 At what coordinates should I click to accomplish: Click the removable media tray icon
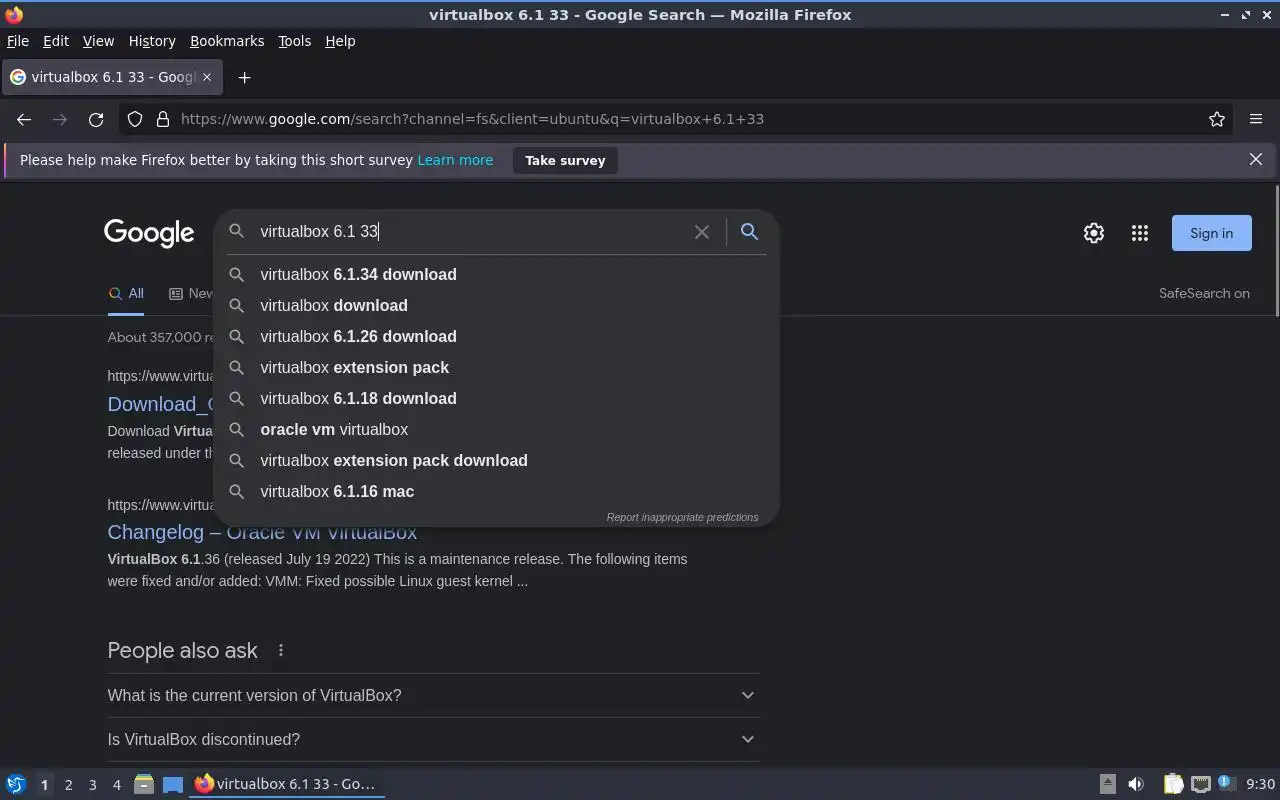pyautogui.click(x=1107, y=784)
